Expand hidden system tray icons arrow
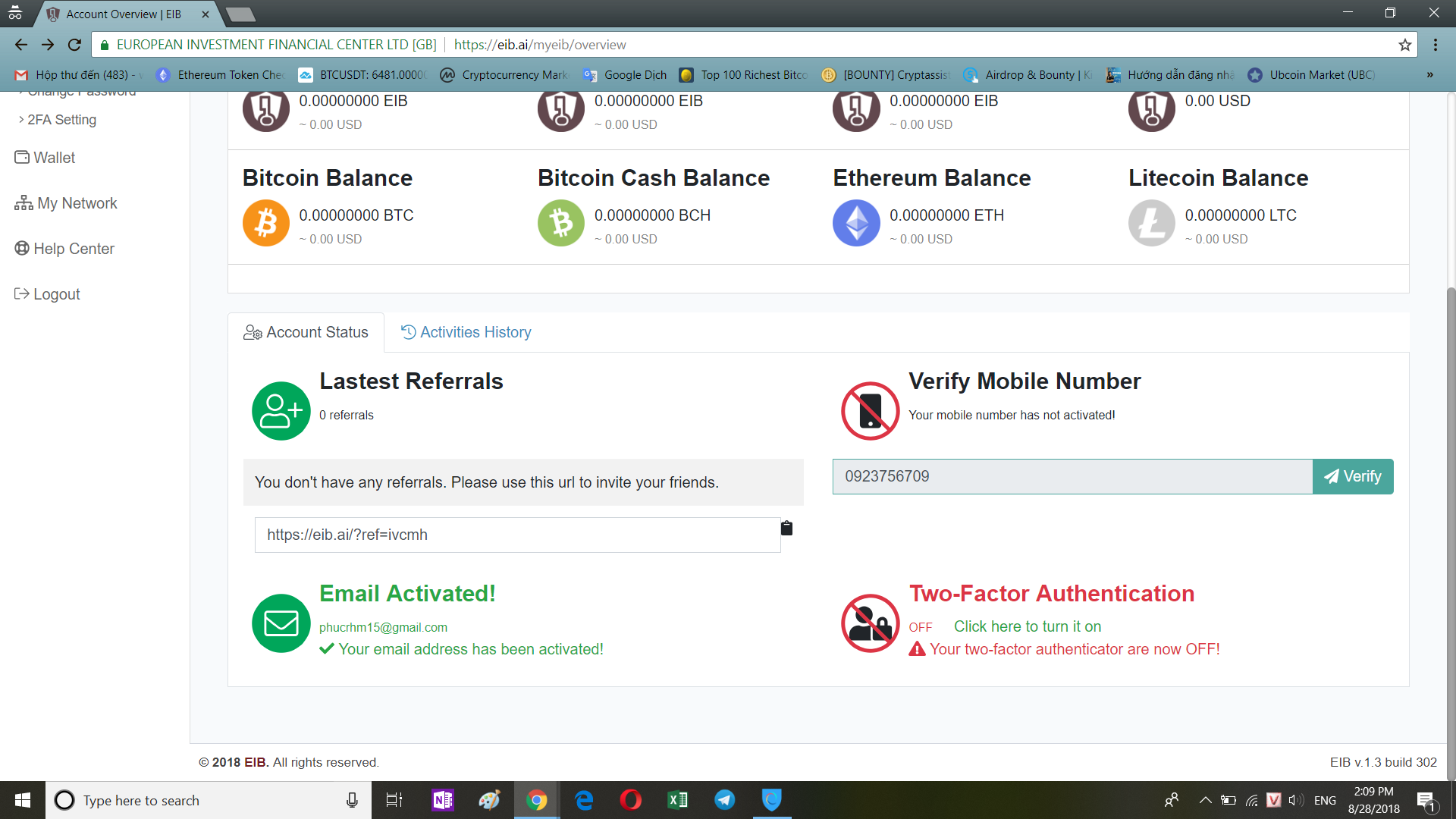This screenshot has width=1456, height=819. point(1205,800)
